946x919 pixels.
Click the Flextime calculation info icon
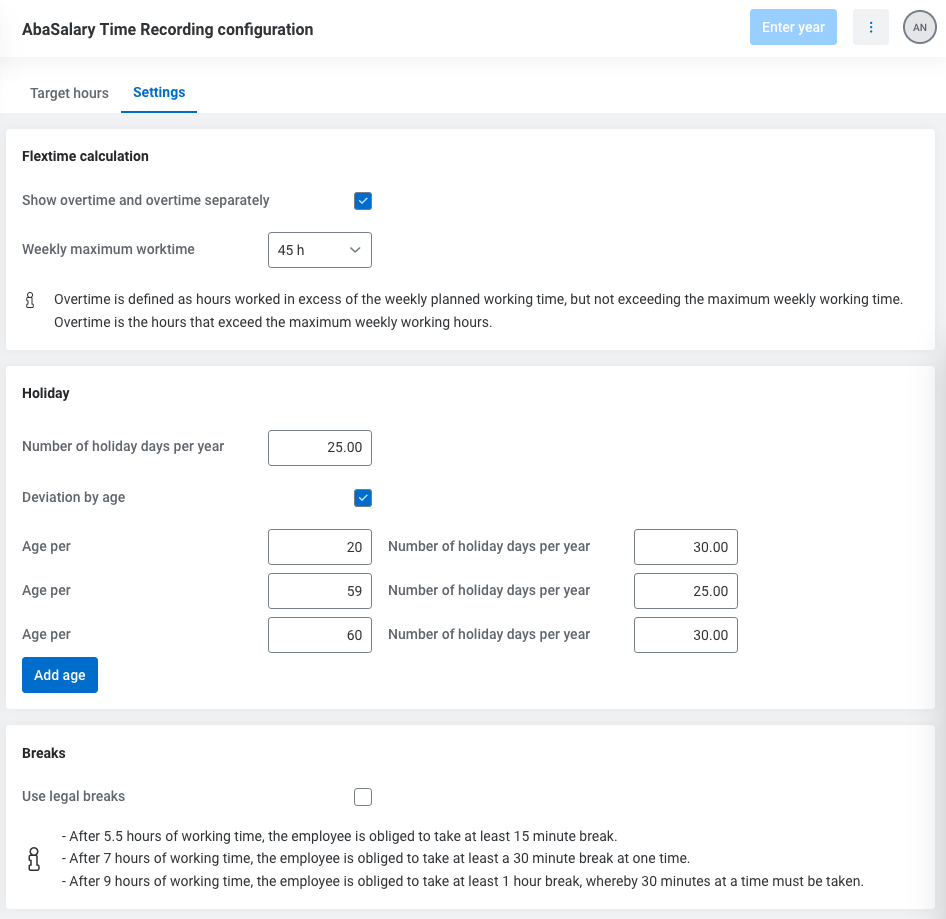[30, 300]
